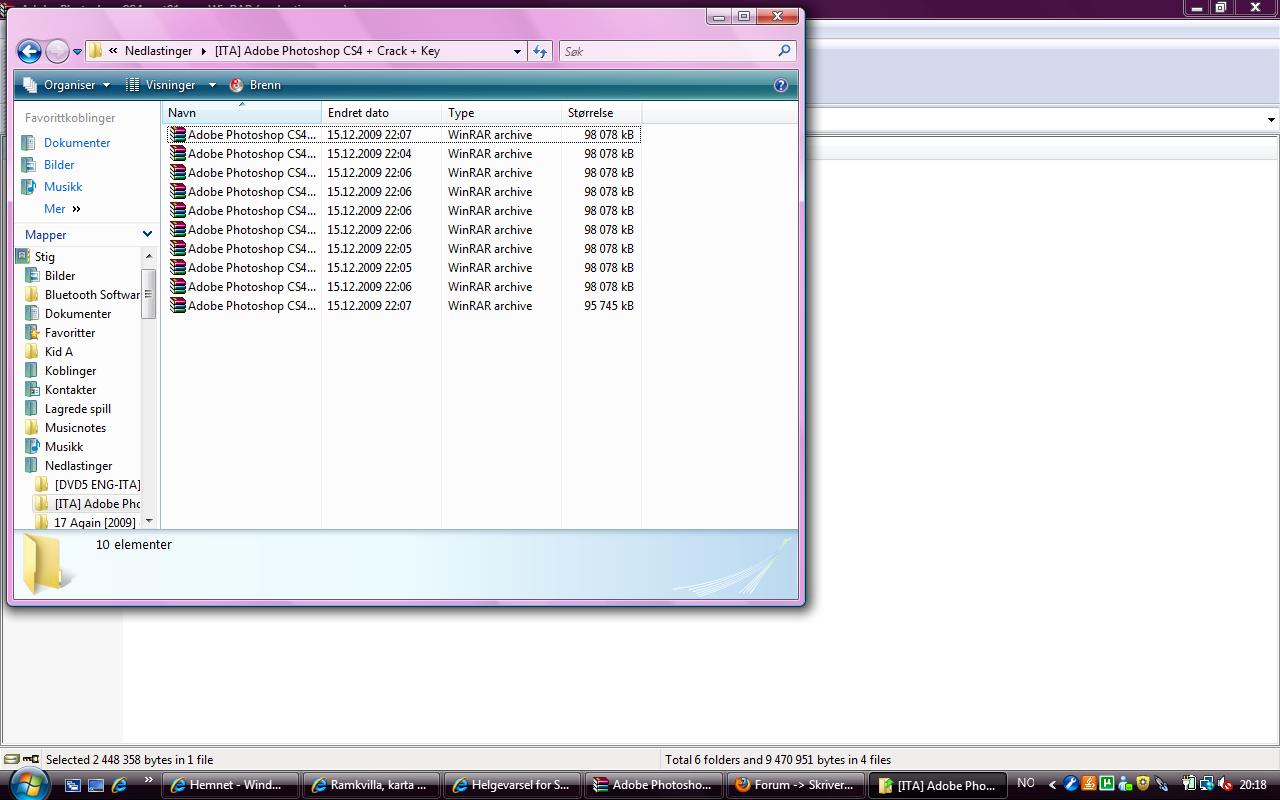Viewport: 1280px width, 800px height.
Task: Click the drive icon in WinRAR status bar
Action: point(10,759)
